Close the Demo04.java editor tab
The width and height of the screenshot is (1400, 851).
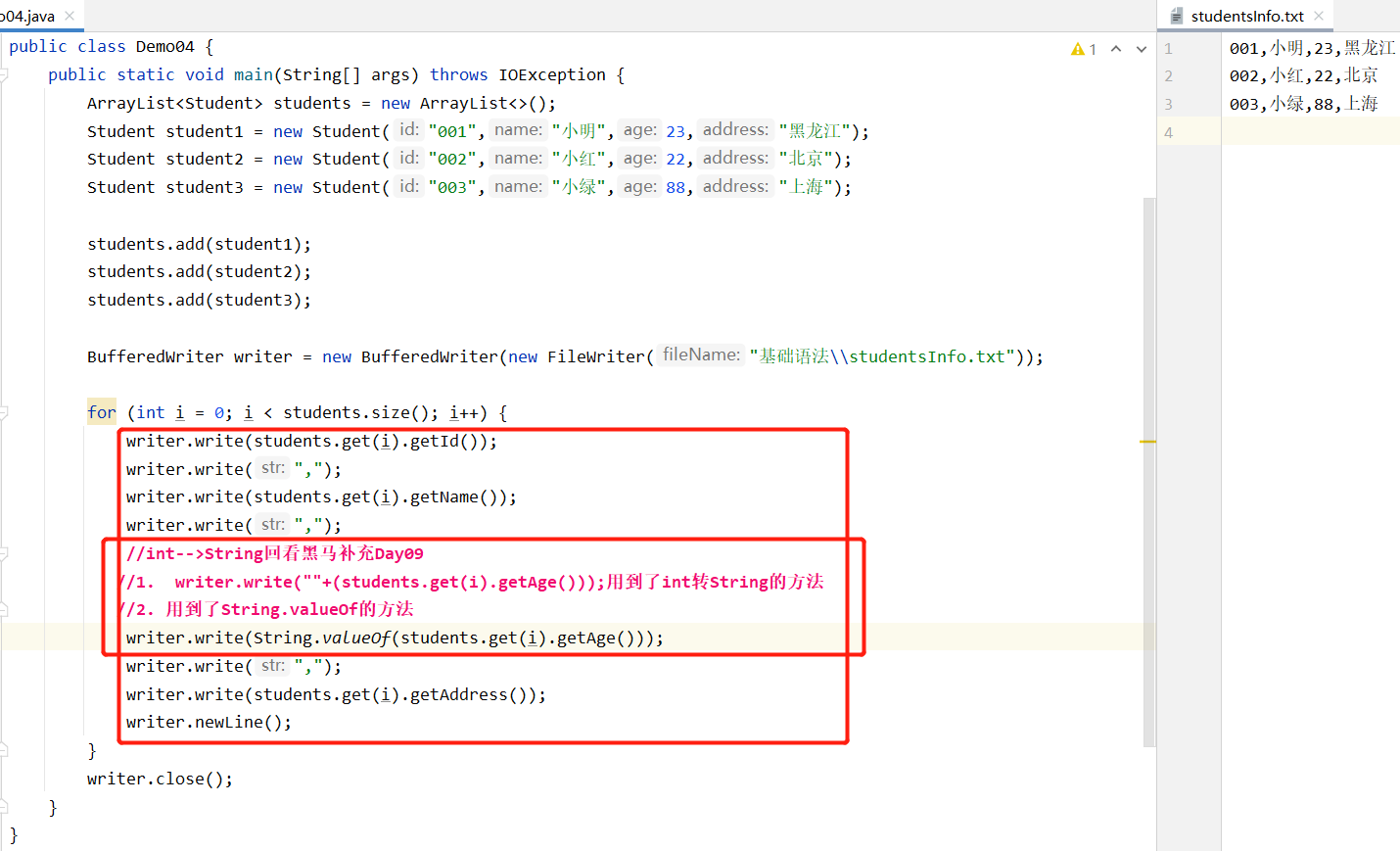pyautogui.click(x=70, y=16)
